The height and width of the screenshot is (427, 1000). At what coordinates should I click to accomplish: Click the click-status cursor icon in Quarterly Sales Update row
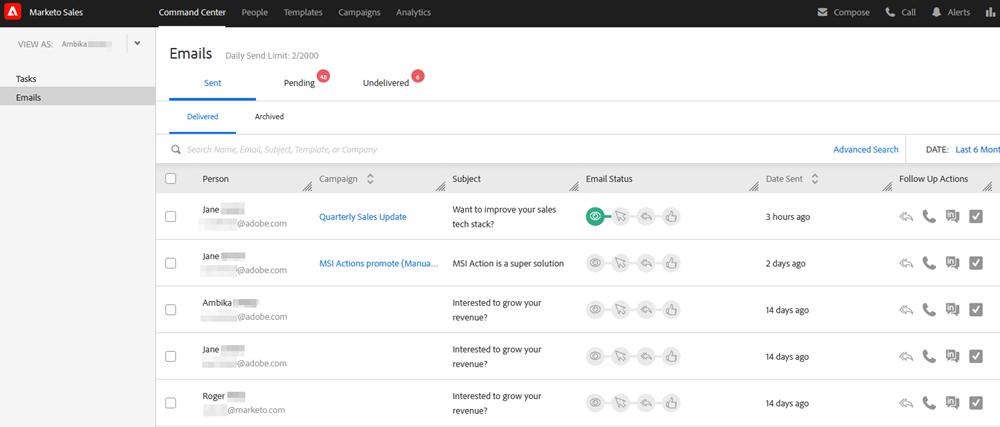coord(621,217)
